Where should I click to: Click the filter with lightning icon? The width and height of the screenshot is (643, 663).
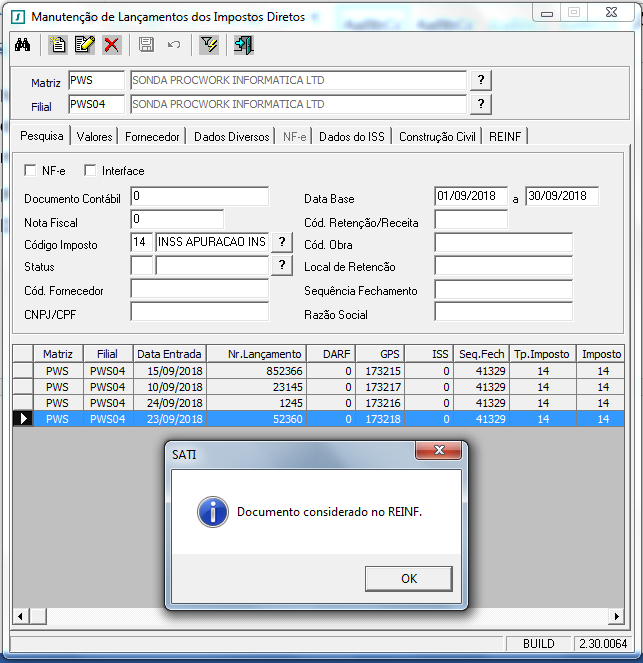pos(209,45)
